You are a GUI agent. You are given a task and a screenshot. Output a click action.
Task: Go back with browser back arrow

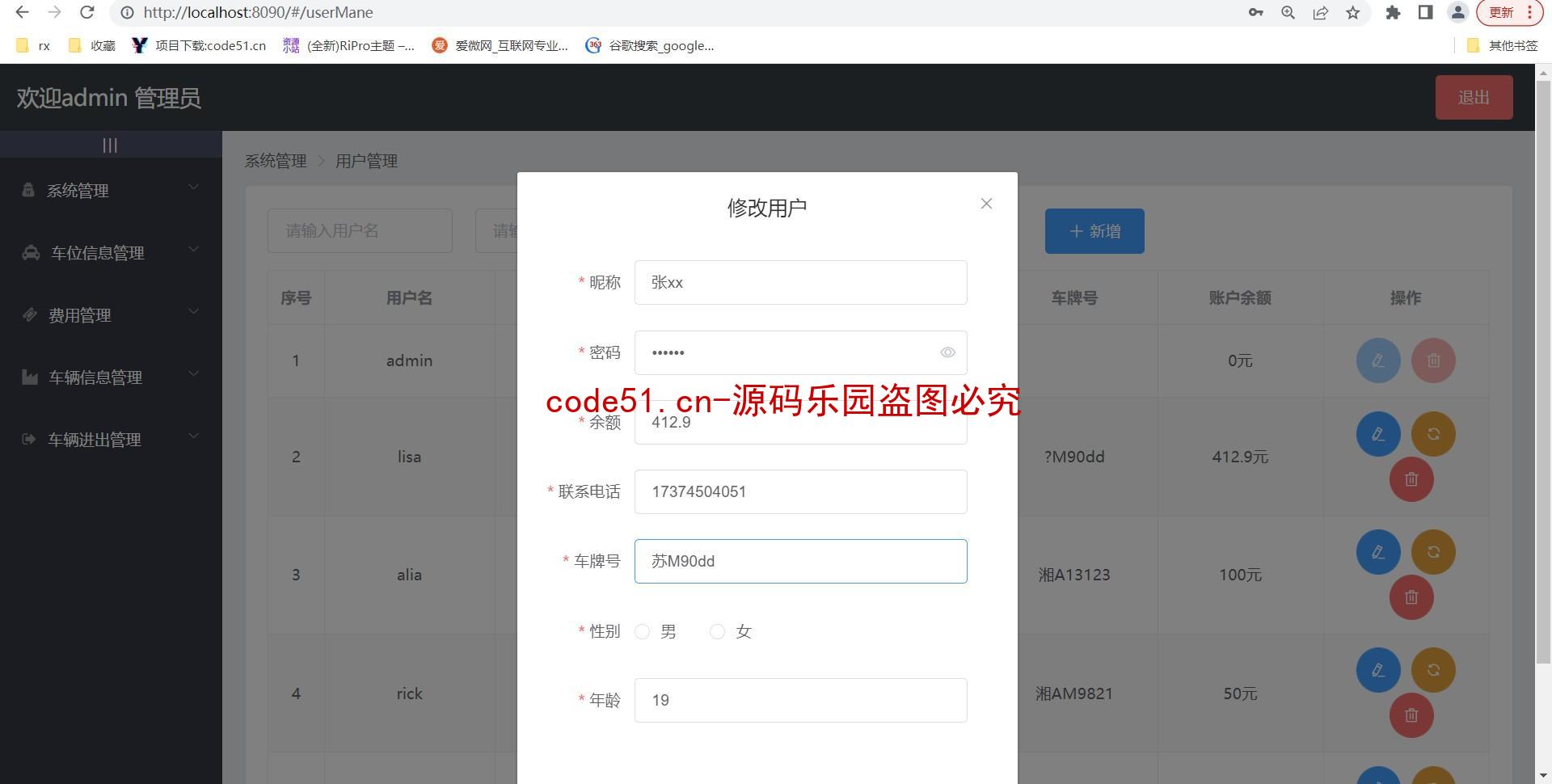23,12
